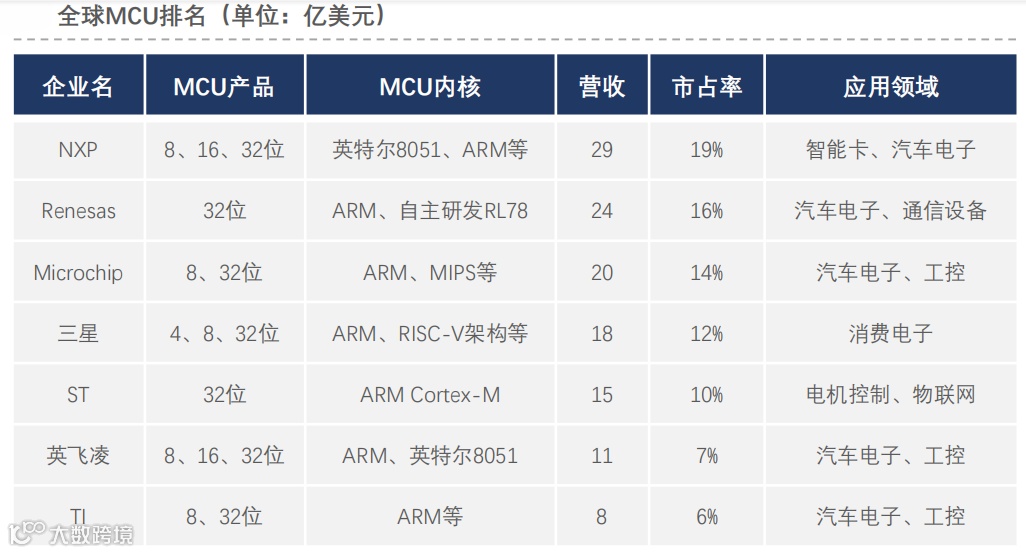Select the market share 6%
Viewport: 1026px width, 553px height.
[x=707, y=517]
